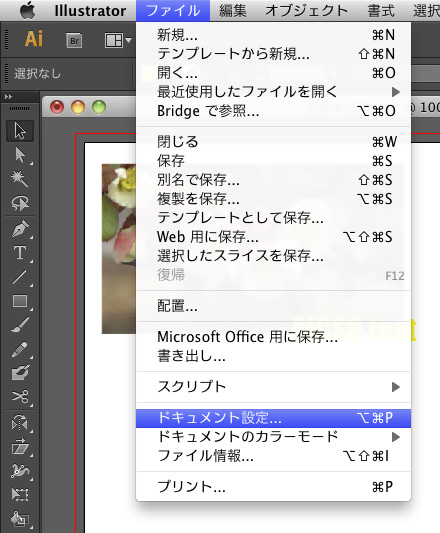Screen dimensions: 440x533
Task: Choose 閉じる menu item
Action: (273, 142)
